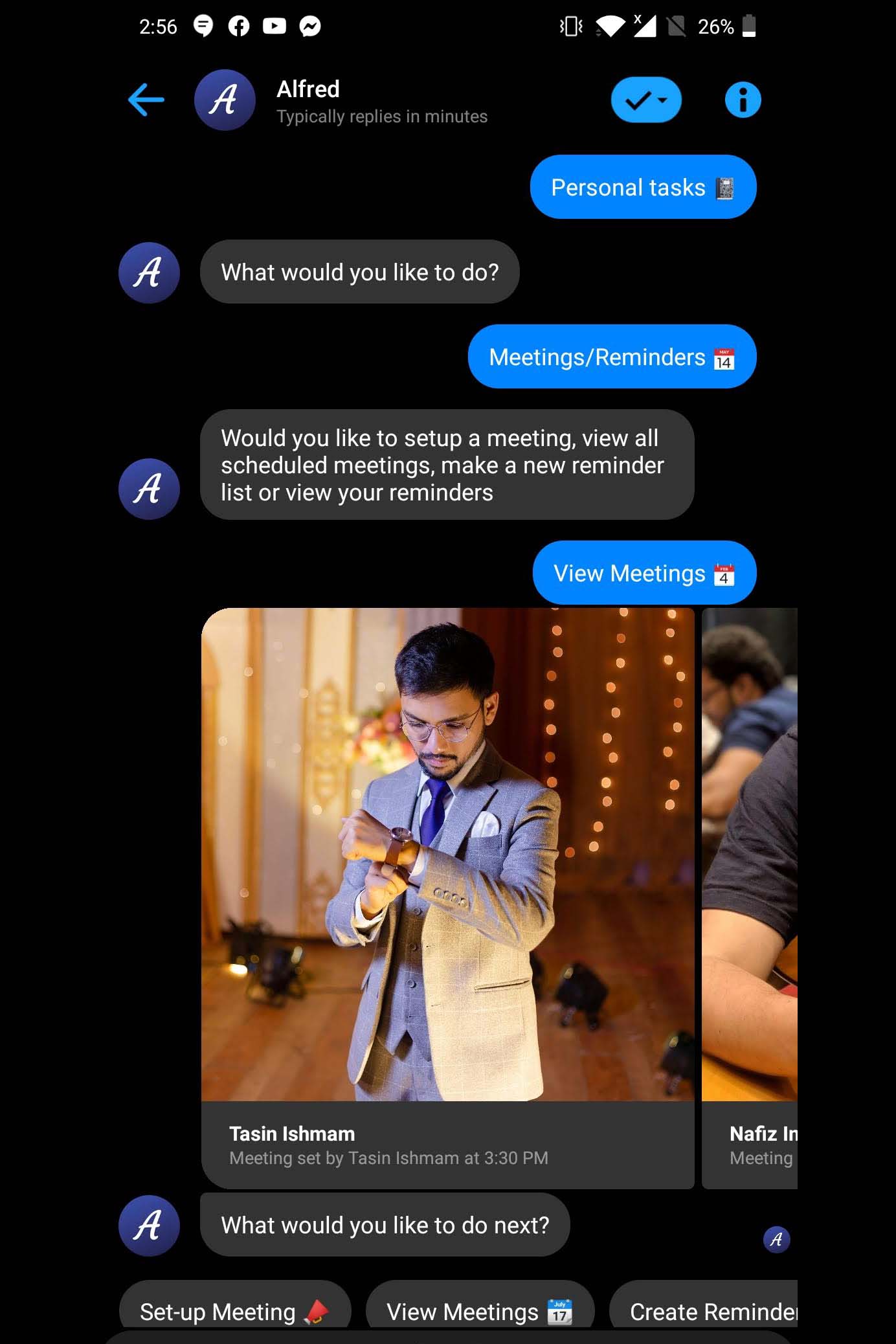This screenshot has height=1344, width=896.
Task: Tap the Meetings/Reminders sent message
Action: (612, 357)
